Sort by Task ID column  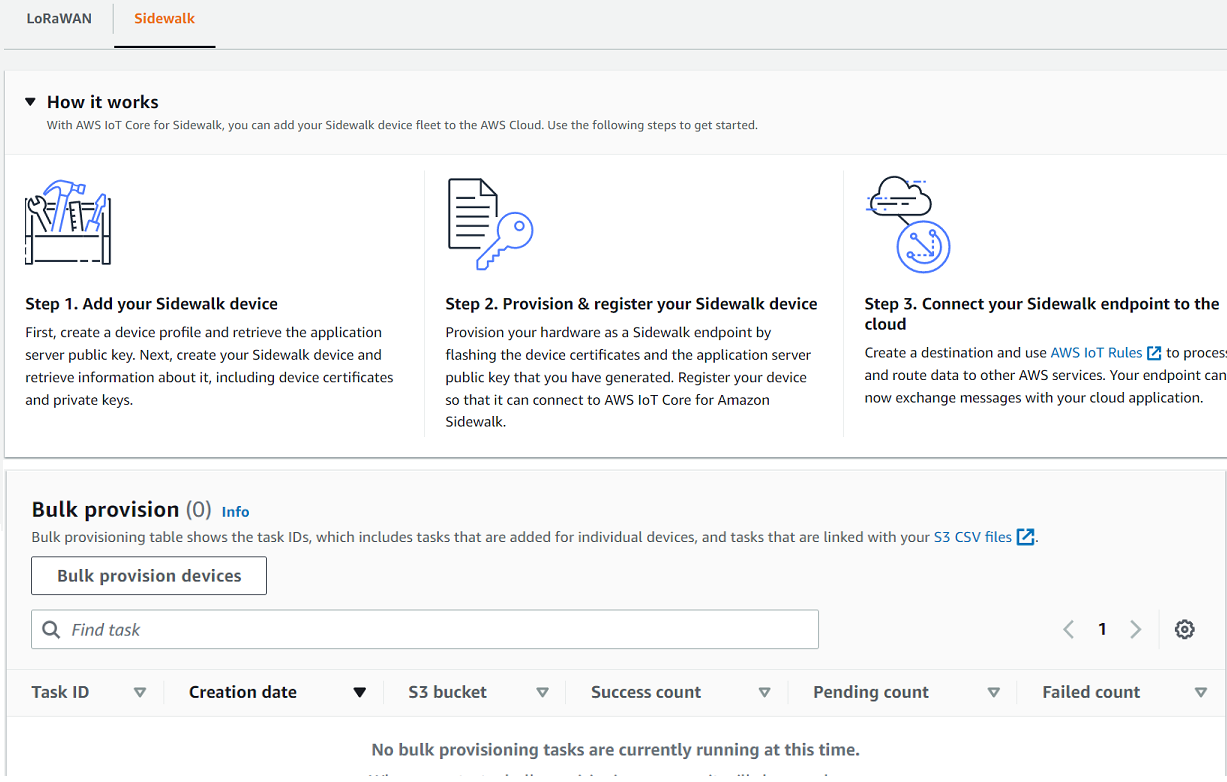(140, 693)
